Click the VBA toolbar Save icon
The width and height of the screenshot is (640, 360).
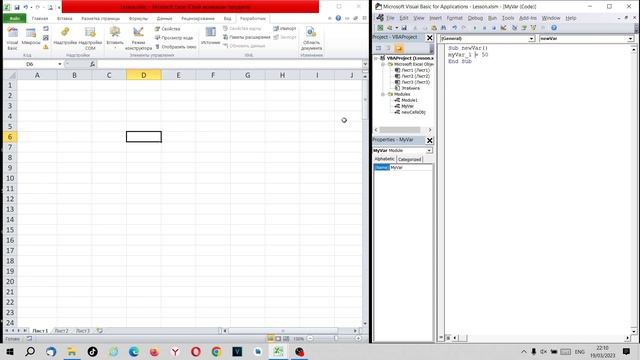click(x=404, y=28)
